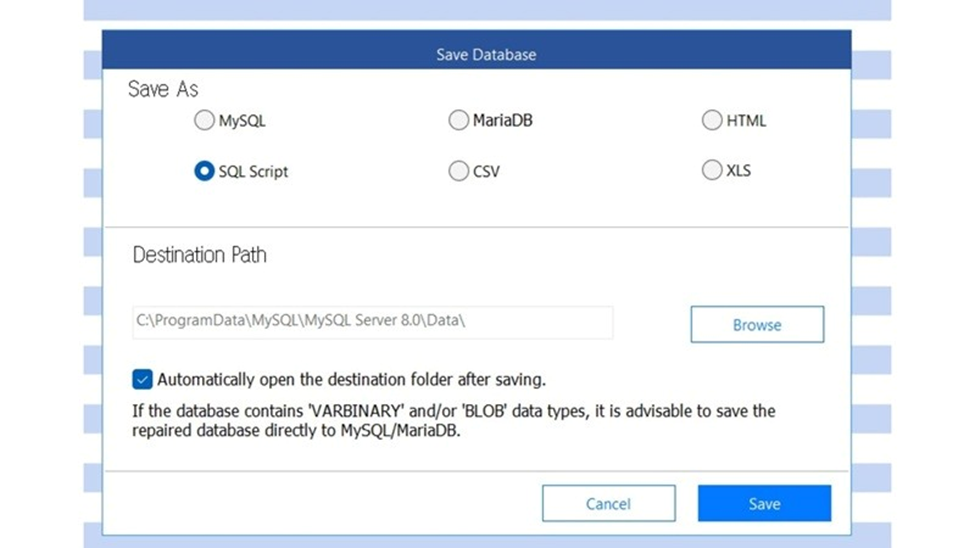Choose the CSV radio option

click(458, 171)
